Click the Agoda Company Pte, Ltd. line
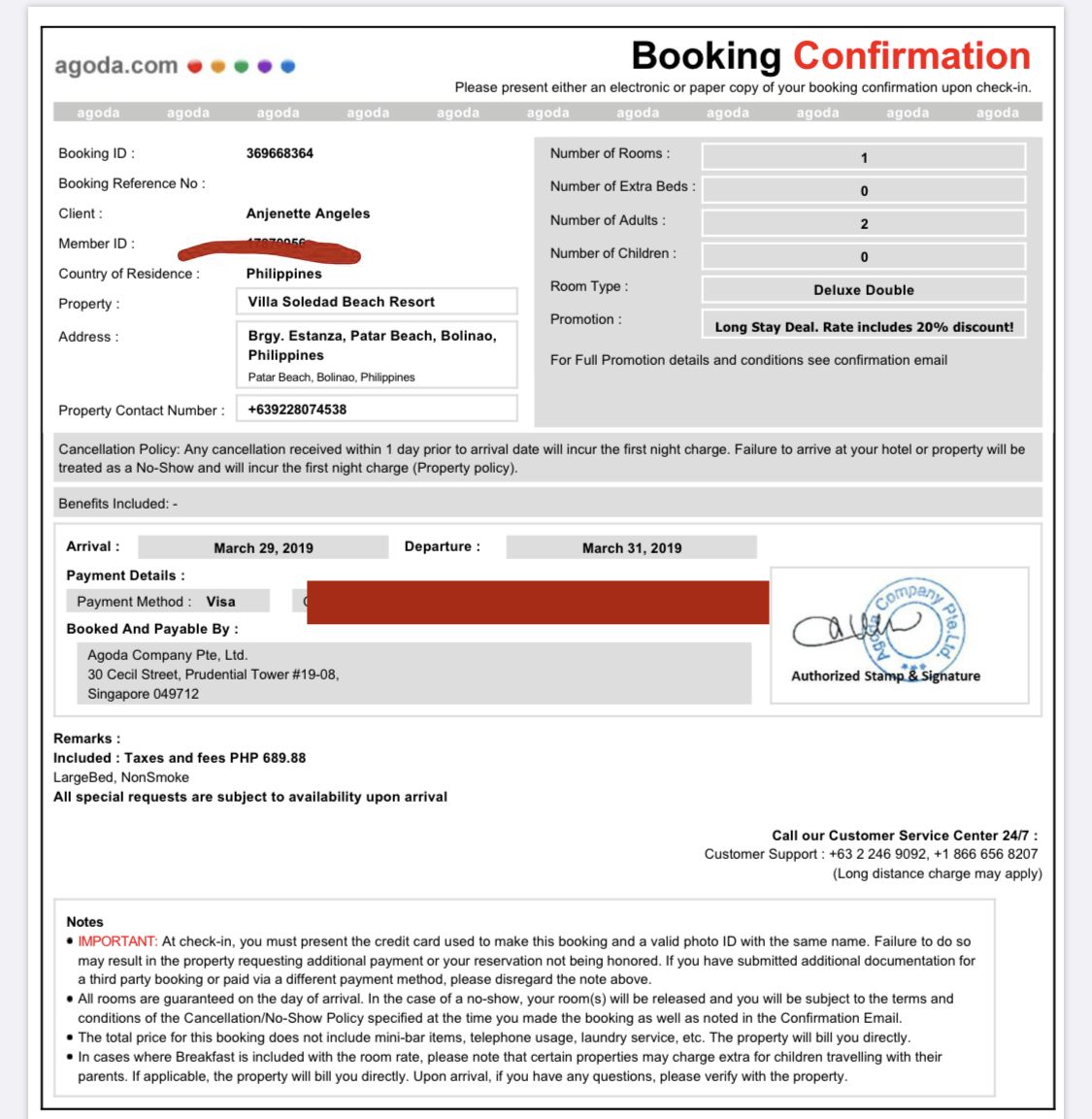Viewport: 1092px width, 1119px height. (167, 654)
